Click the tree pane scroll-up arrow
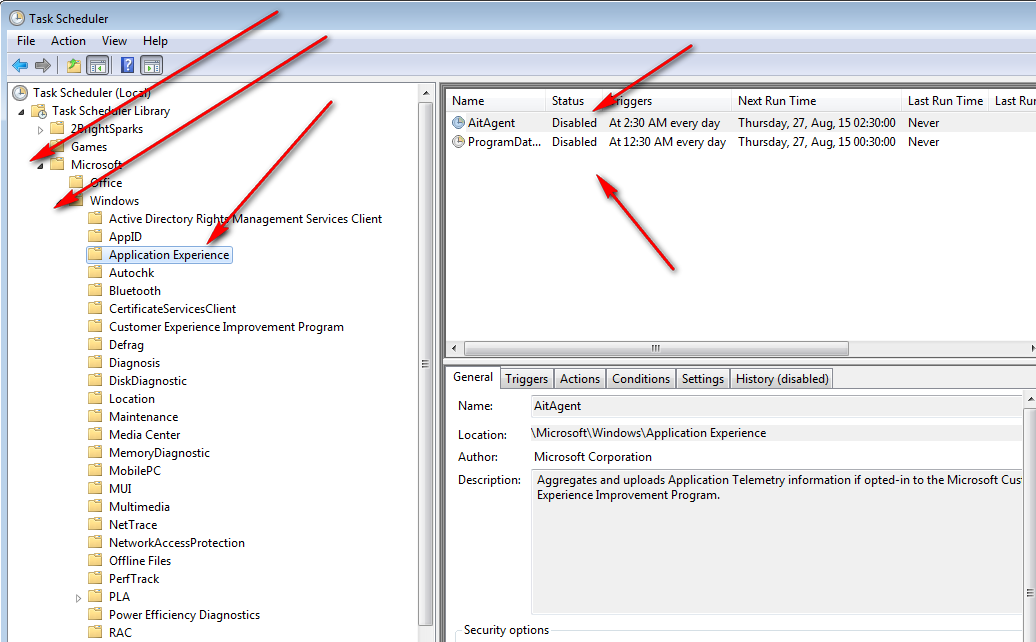 426,93
